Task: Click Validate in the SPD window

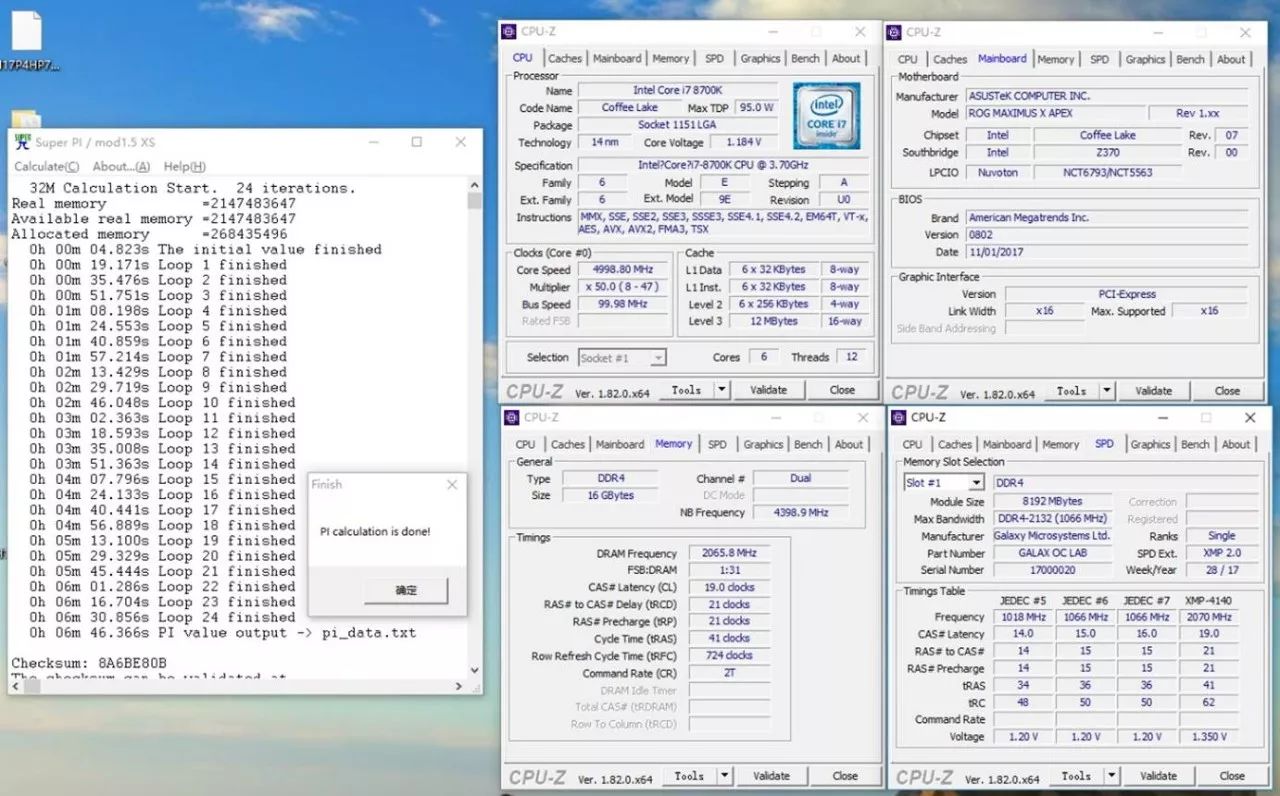Action: point(1158,776)
